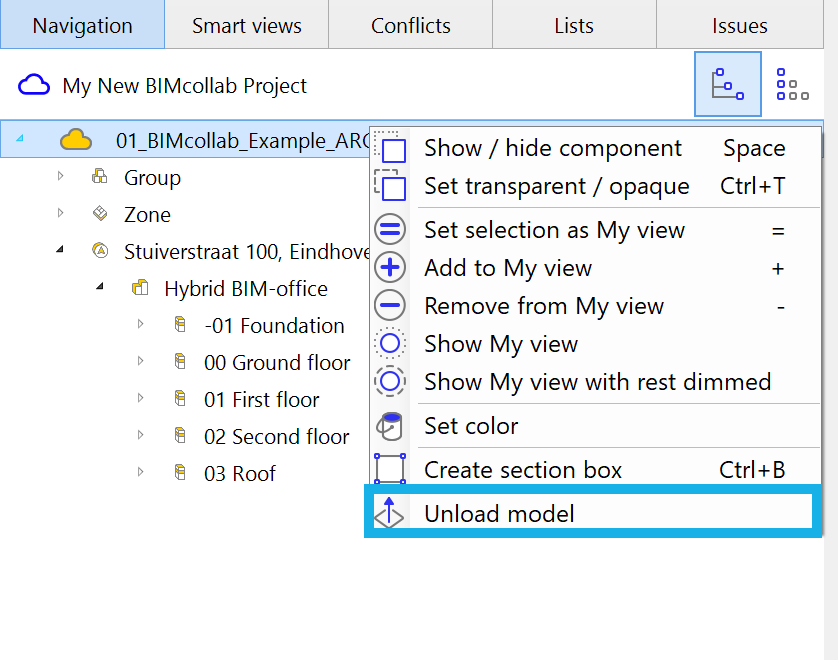Select the 02 Second floor tree item
The width and height of the screenshot is (838, 660).
pyautogui.click(x=276, y=437)
